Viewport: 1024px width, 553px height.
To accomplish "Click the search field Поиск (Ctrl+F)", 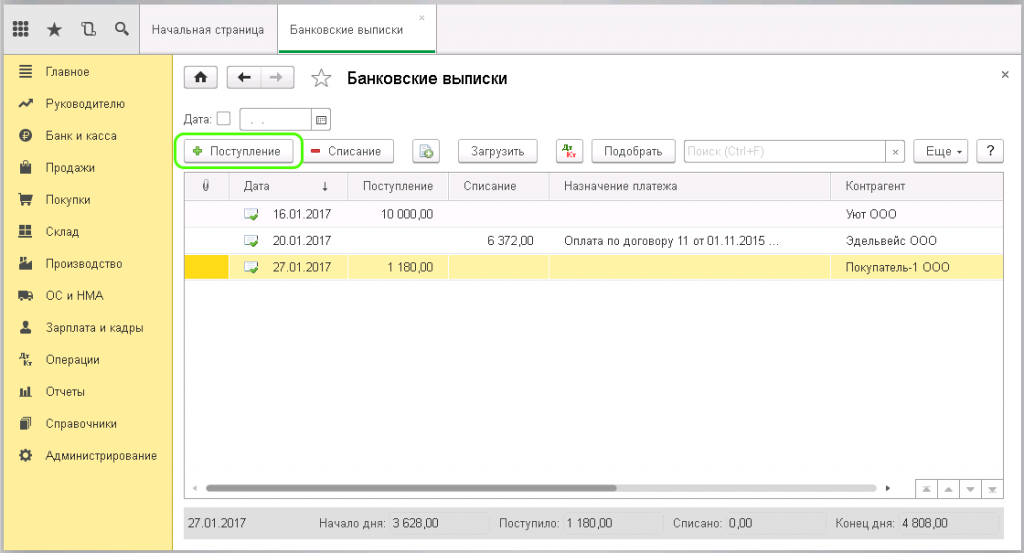I will 784,151.
